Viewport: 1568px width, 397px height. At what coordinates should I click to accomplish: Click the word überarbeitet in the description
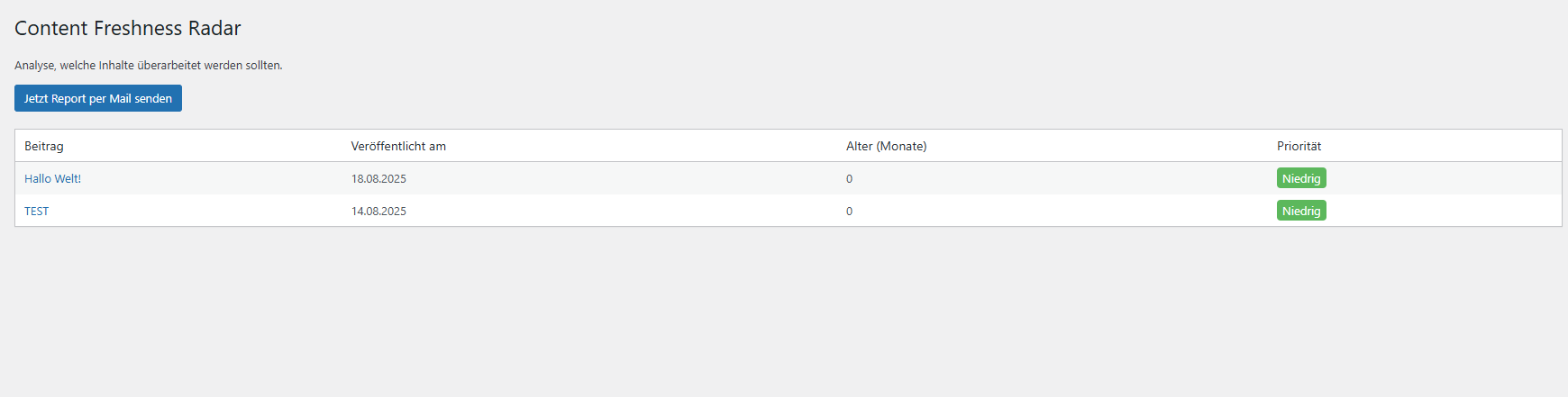coord(169,65)
